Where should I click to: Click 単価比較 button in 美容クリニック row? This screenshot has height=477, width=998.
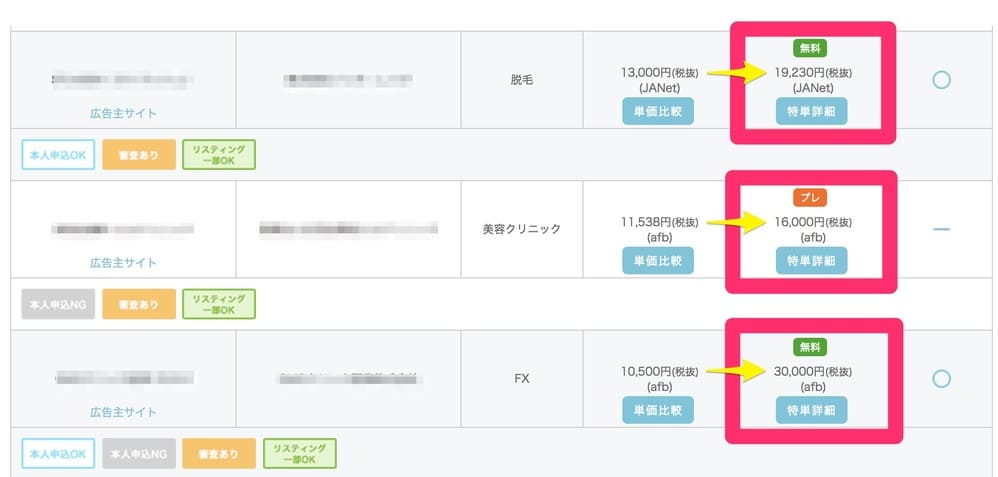coord(658,260)
